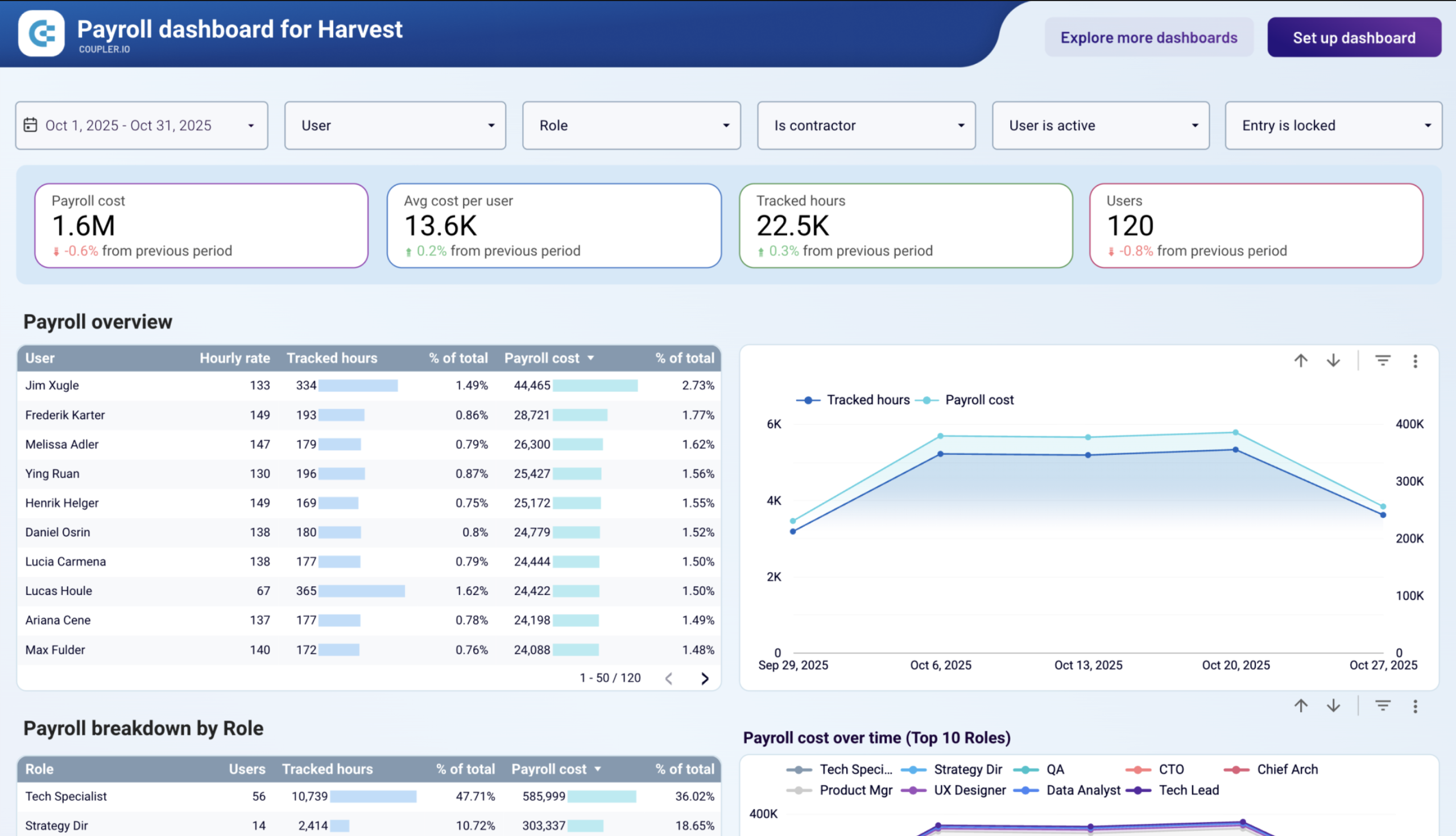
Task: Open the three-dot options menu on the top chart
Action: click(x=1415, y=361)
